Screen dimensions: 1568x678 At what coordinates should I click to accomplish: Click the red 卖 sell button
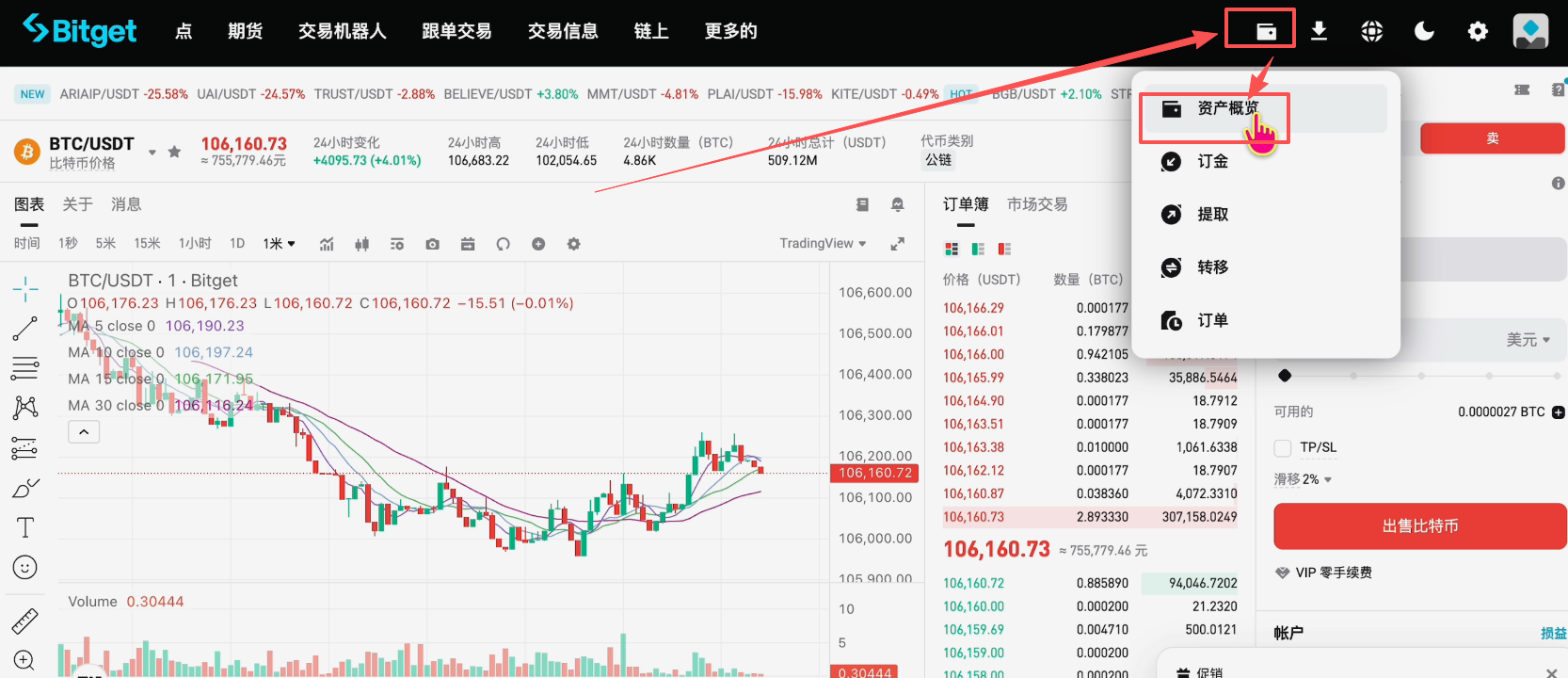1492,138
